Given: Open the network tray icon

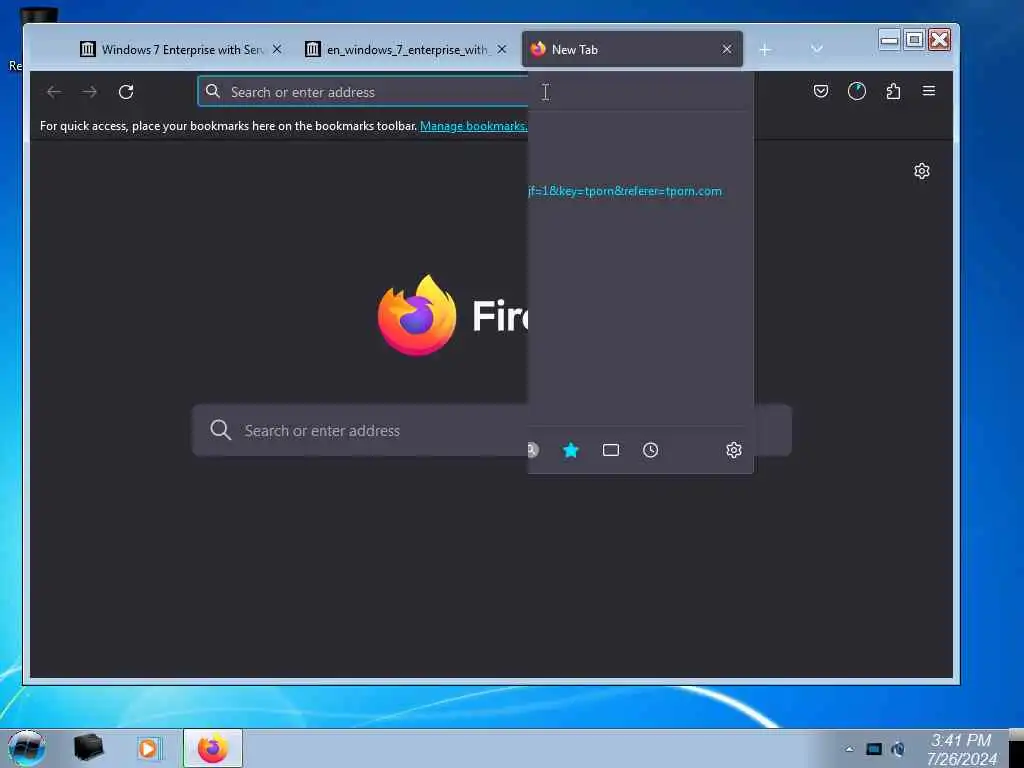Looking at the screenshot, I should (874, 749).
